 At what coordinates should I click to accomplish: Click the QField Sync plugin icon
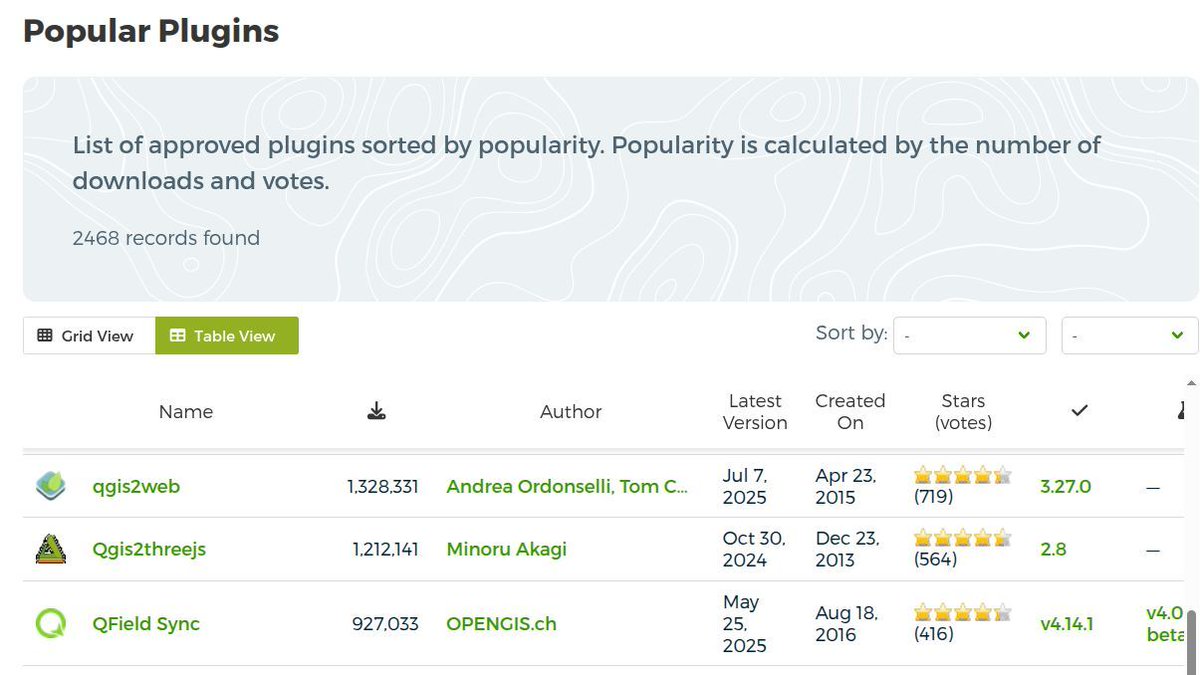50,623
